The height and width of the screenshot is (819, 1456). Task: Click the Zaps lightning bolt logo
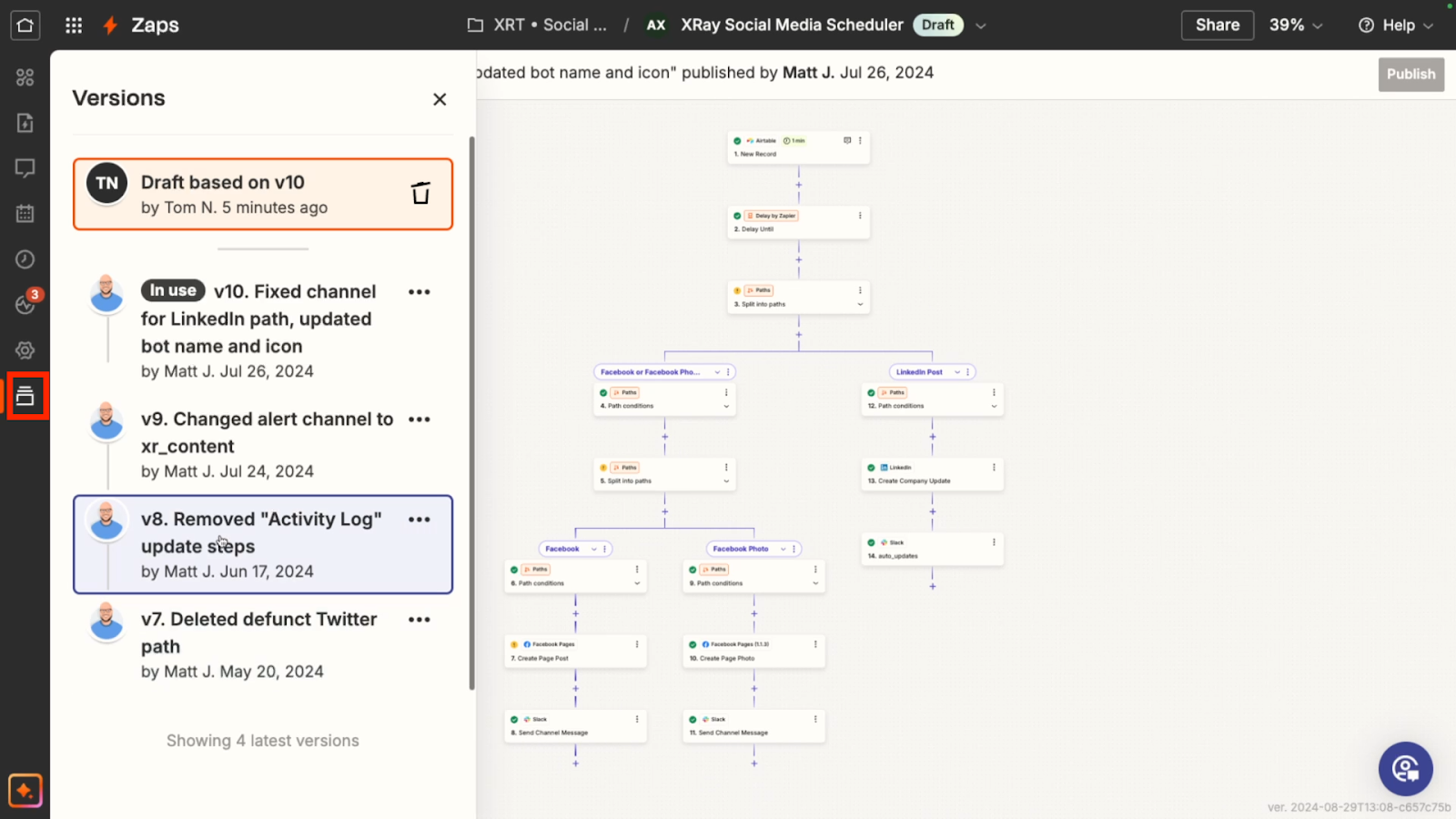click(110, 25)
